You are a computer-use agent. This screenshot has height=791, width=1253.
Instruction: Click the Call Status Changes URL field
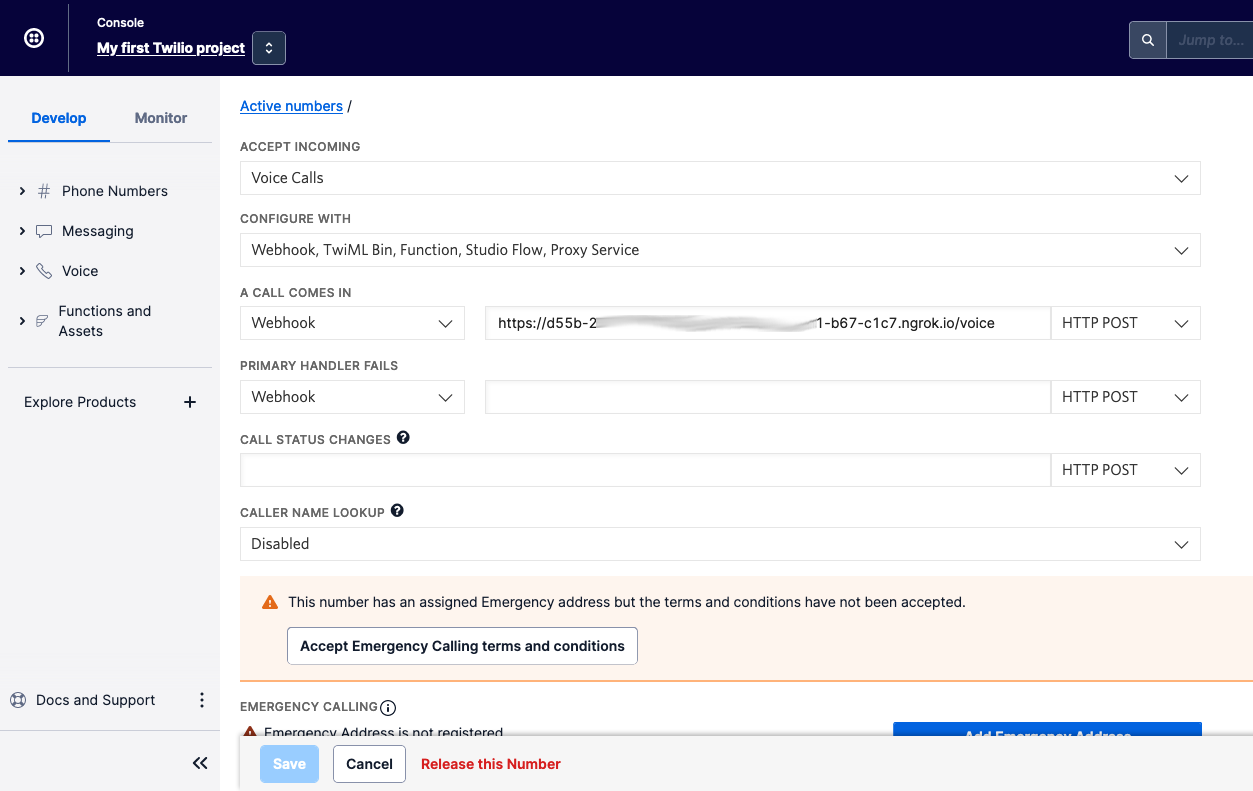pyautogui.click(x=645, y=470)
